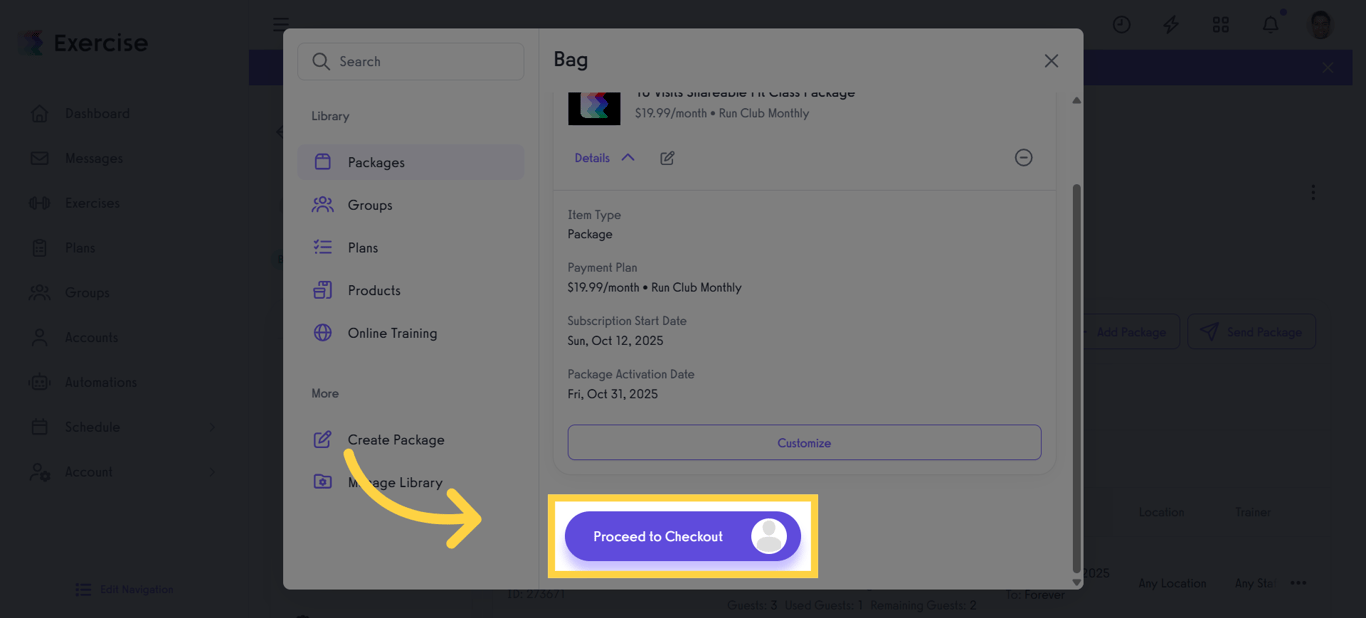Click the Create Package pencil icon
Screen dimensions: 1366x618
tap(322, 439)
